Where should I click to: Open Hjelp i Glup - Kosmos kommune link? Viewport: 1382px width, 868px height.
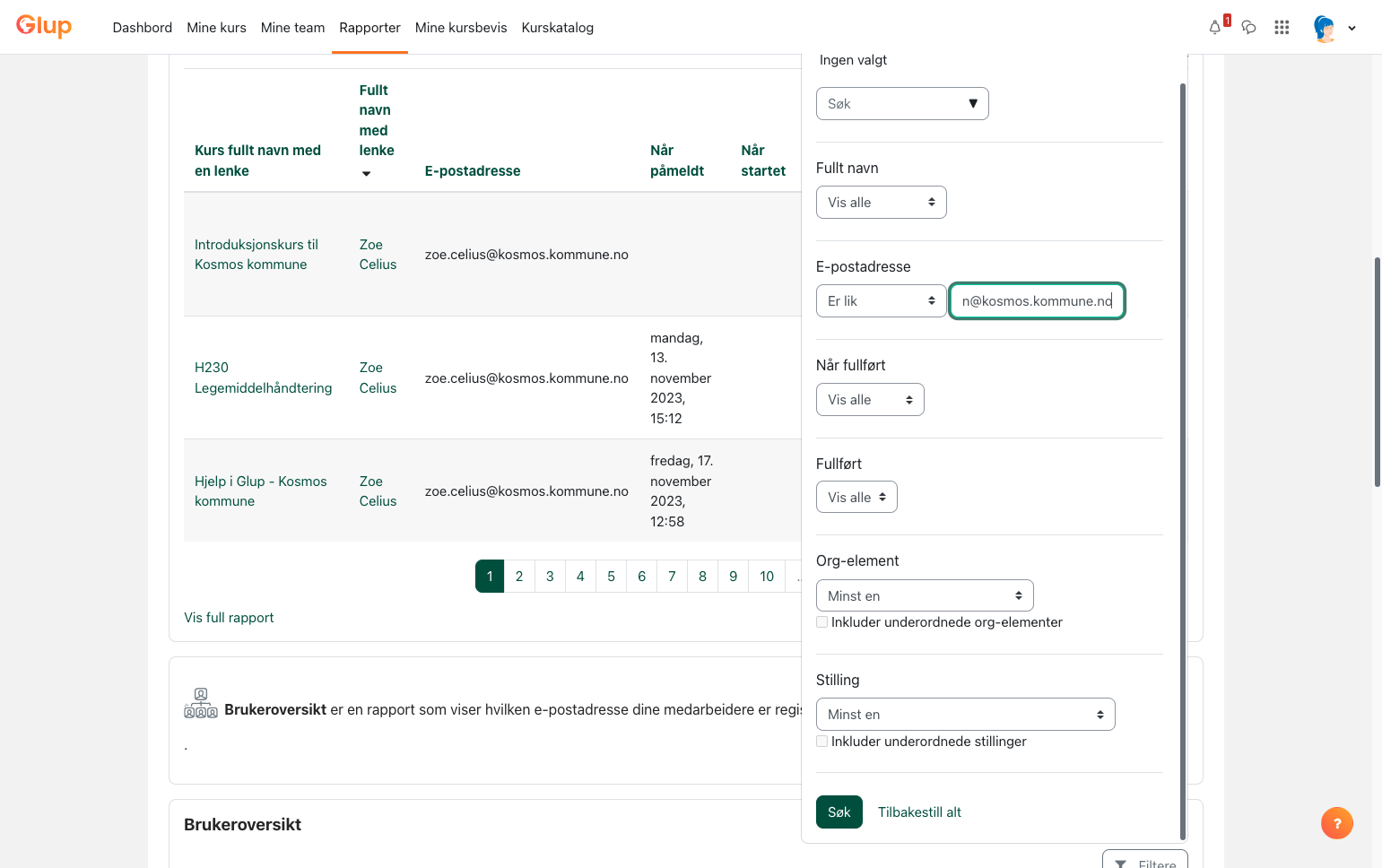(261, 490)
